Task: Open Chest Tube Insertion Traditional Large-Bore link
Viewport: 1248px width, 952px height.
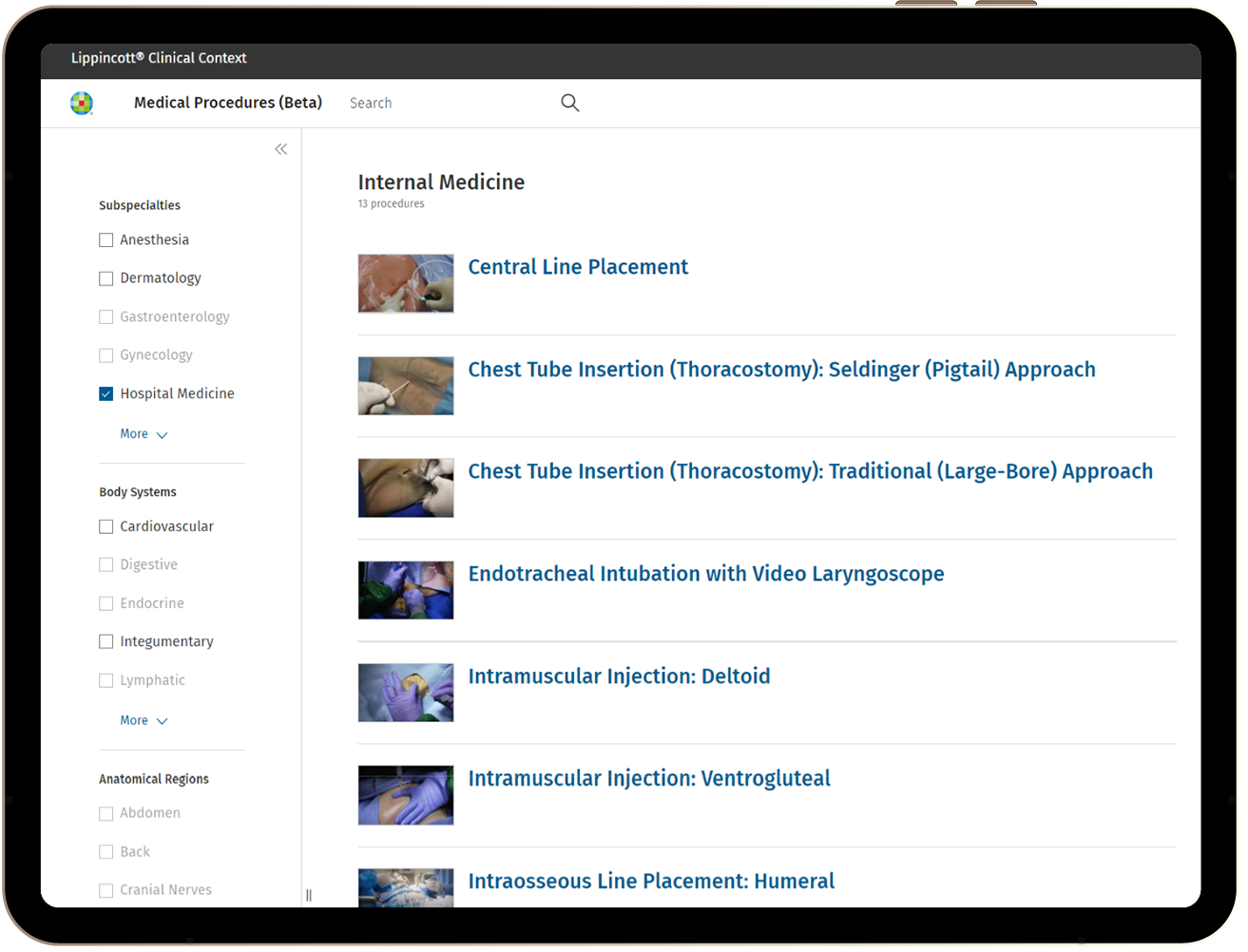Action: (810, 471)
